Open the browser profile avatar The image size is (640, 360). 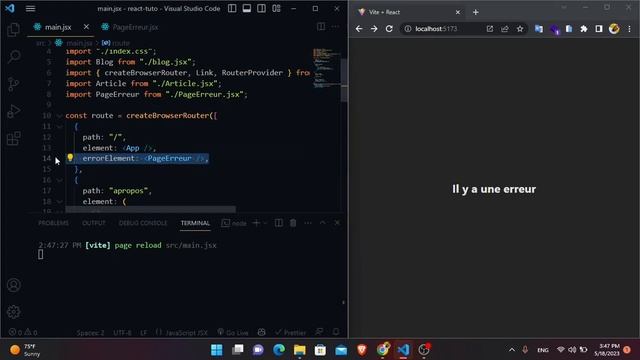pyautogui.click(x=614, y=29)
